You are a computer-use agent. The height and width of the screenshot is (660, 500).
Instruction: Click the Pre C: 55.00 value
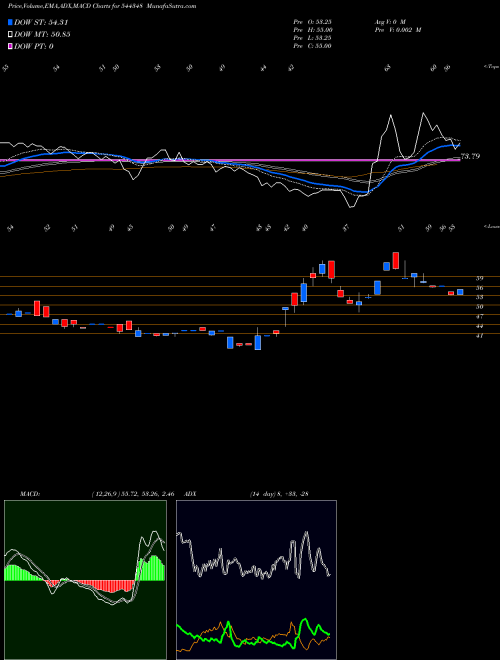tap(313, 46)
